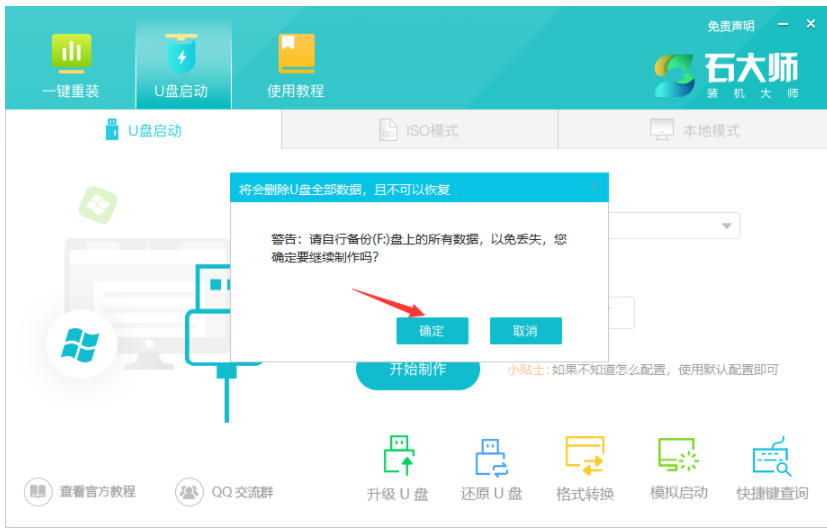Open the 格式转换 format conversion tool
This screenshot has height=529, width=827.
tap(585, 469)
